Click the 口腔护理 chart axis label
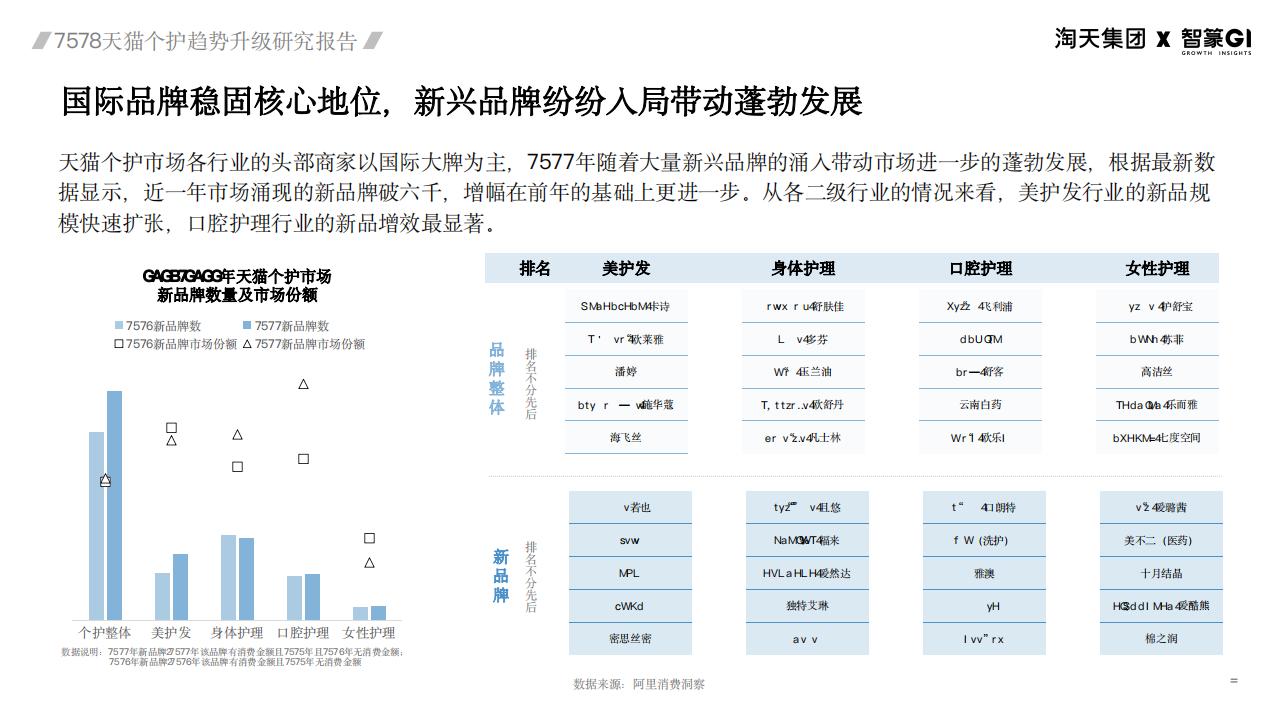The image size is (1280, 720). (303, 633)
